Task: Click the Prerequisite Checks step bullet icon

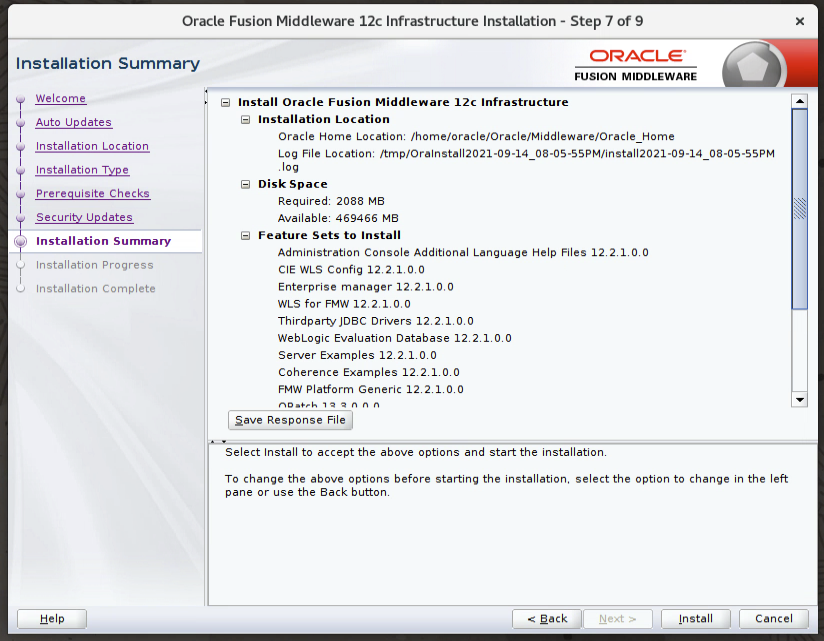Action: [x=20, y=194]
